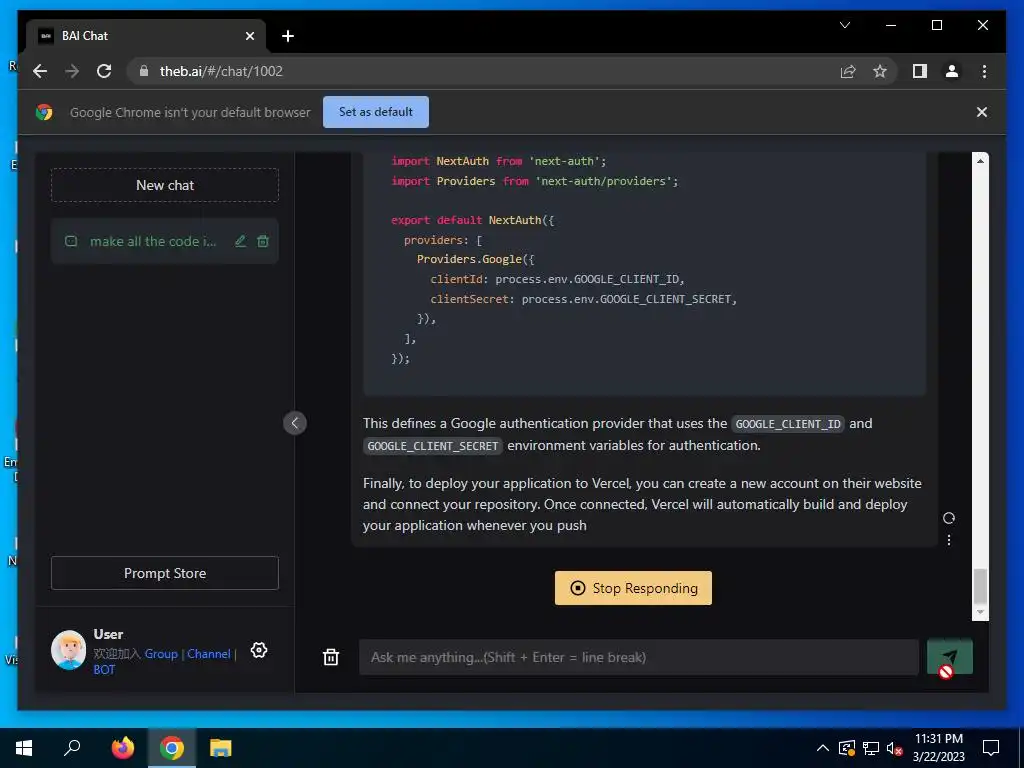This screenshot has width=1024, height=768.
Task: Click Set as default button
Action: [376, 112]
